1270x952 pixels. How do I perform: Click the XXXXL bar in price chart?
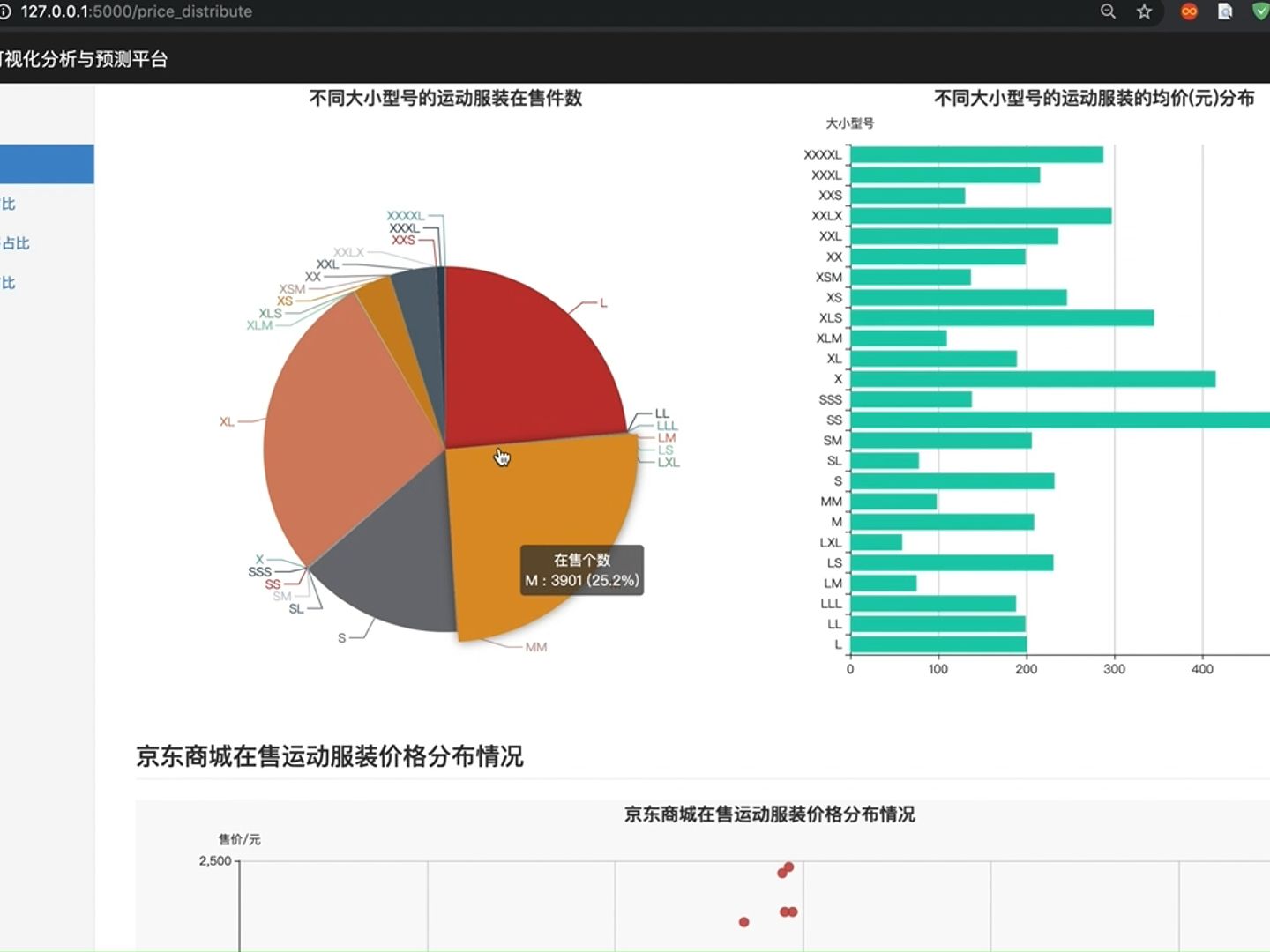pos(977,154)
